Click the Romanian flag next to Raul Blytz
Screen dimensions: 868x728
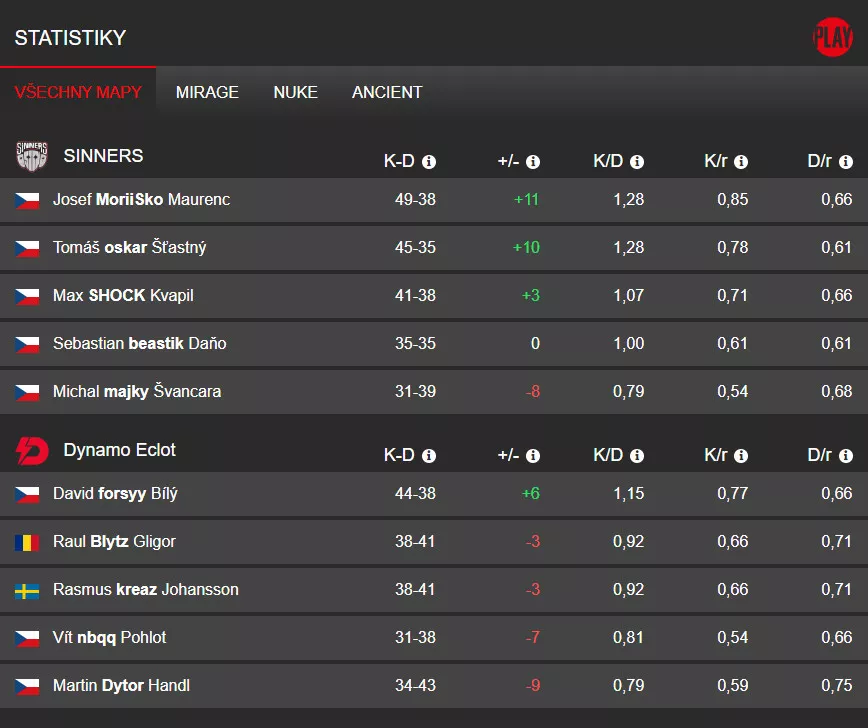click(27, 542)
